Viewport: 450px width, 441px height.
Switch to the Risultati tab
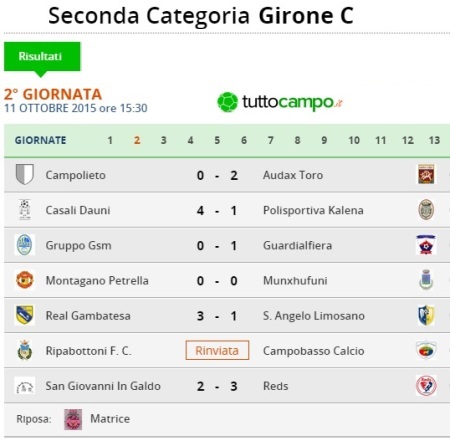point(42,56)
